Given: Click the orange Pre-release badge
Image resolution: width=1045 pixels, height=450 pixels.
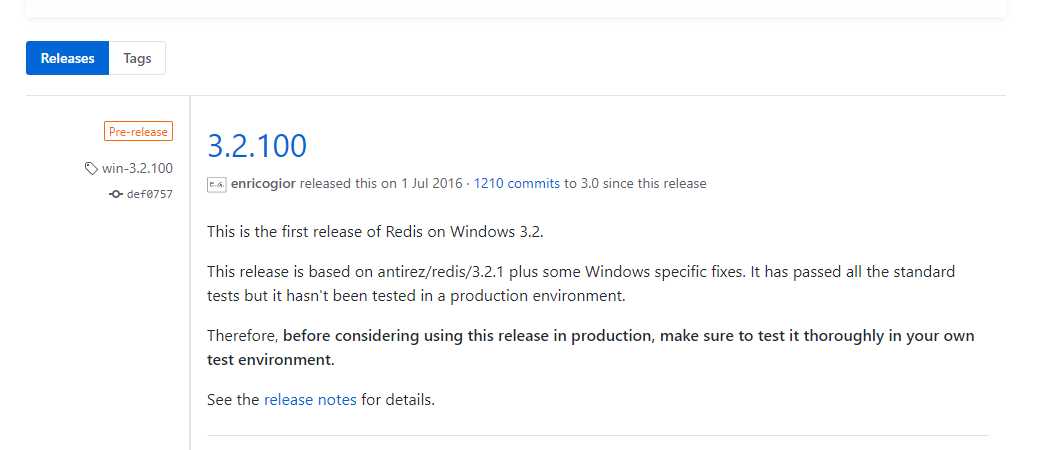Looking at the screenshot, I should [138, 131].
